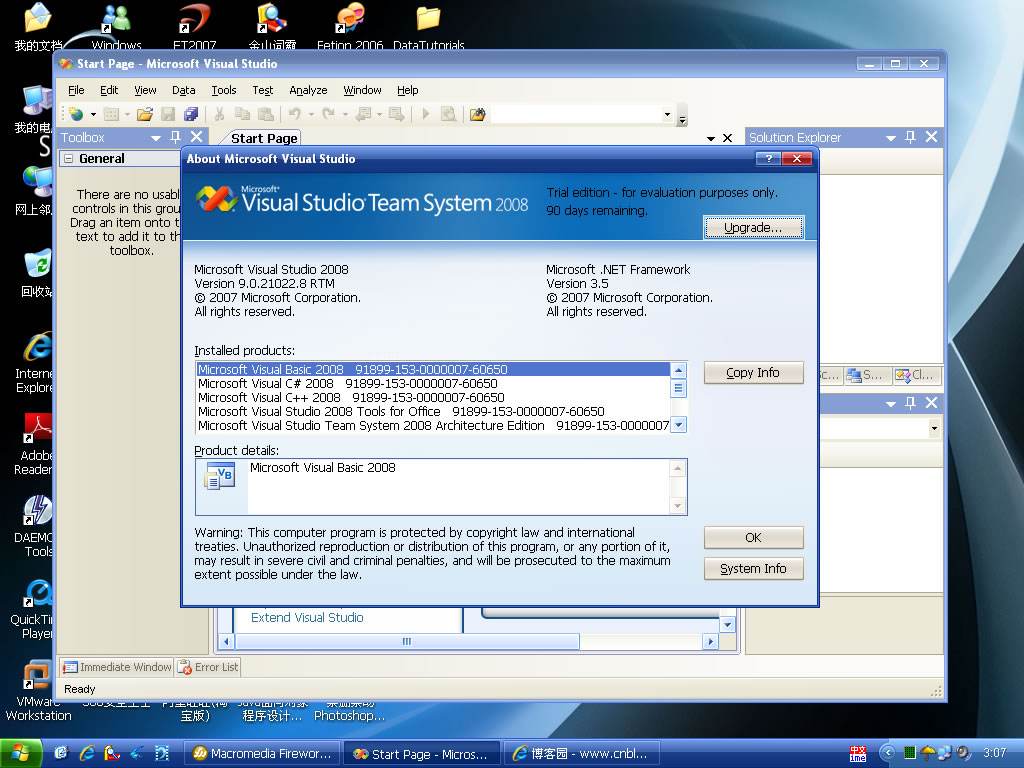Image resolution: width=1024 pixels, height=768 pixels.
Task: Click the Visual Basic product details icon
Action: (219, 476)
